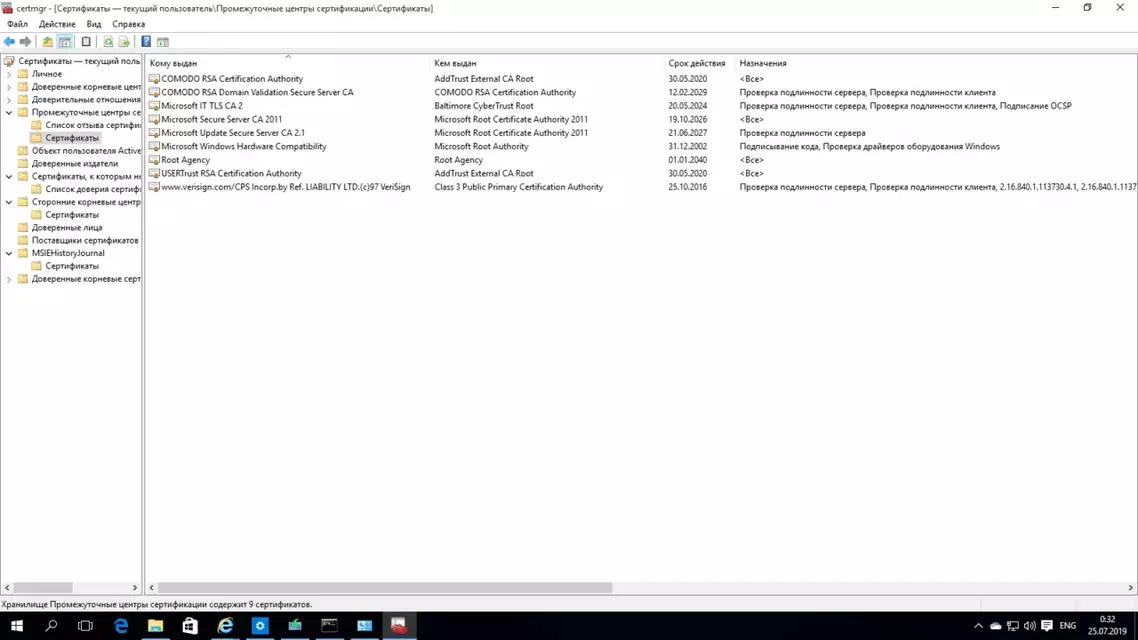This screenshot has height=640, width=1138.
Task: Open File Explorer from taskbar
Action: tap(155, 625)
